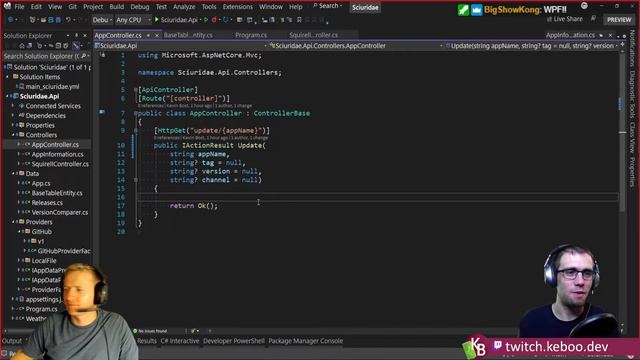Screen dimensions: 640x360
Task: Collapse the Data folder
Action: (13, 173)
